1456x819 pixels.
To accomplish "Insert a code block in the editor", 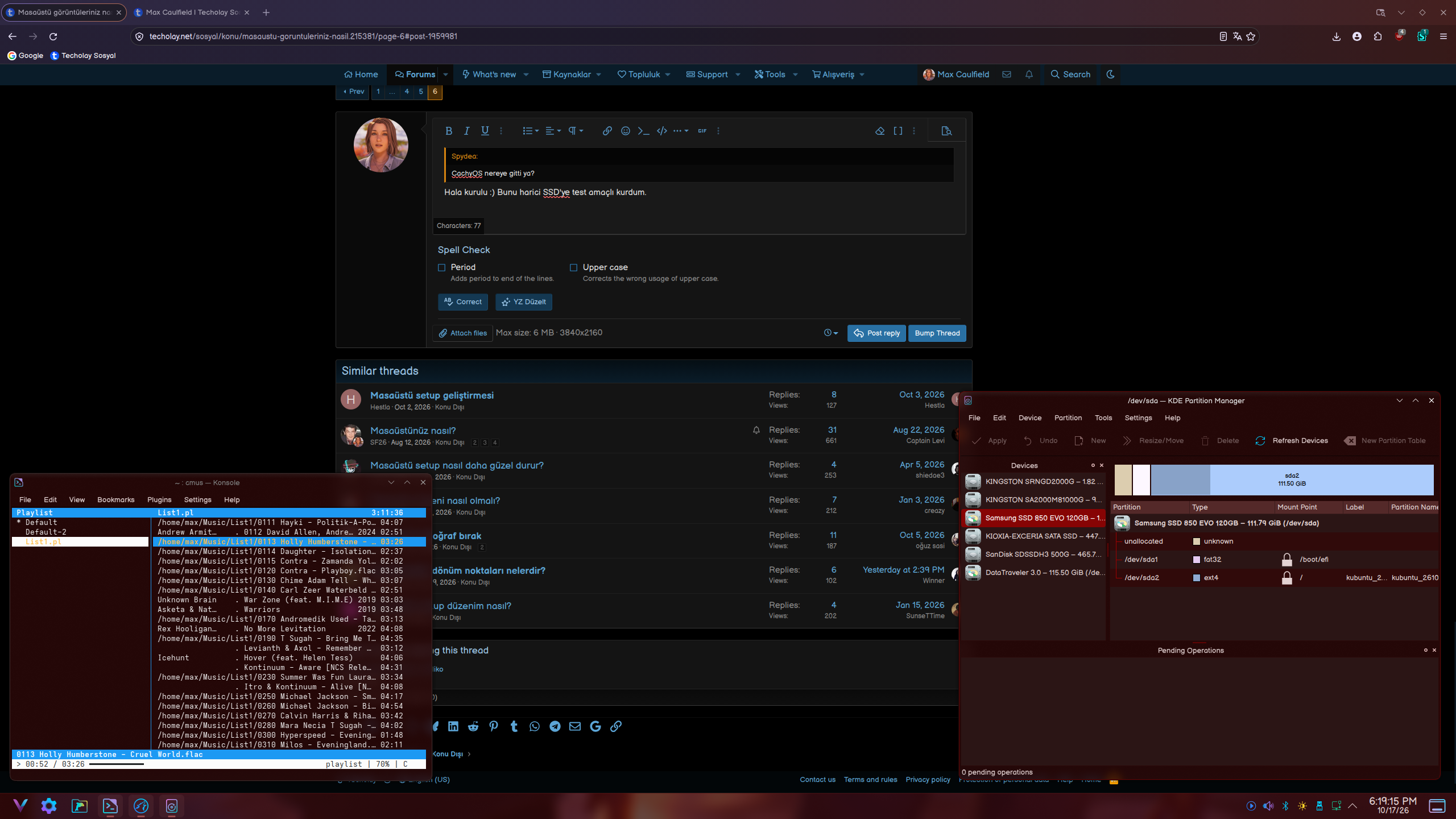I will click(x=662, y=131).
